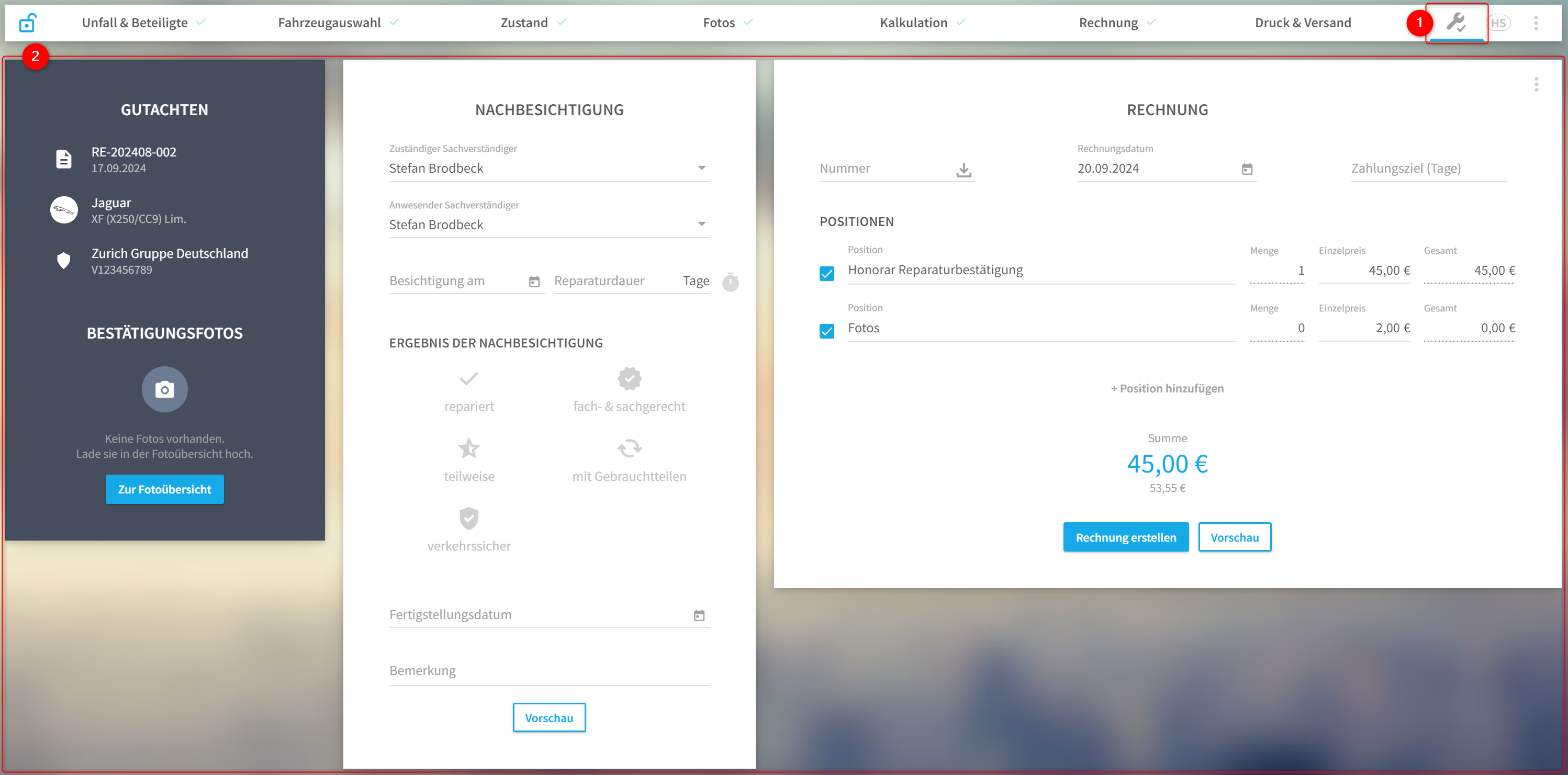This screenshot has height=775, width=1568.
Task: Click the Menge field for Honorar Reparaturbestätigung
Action: (1276, 271)
